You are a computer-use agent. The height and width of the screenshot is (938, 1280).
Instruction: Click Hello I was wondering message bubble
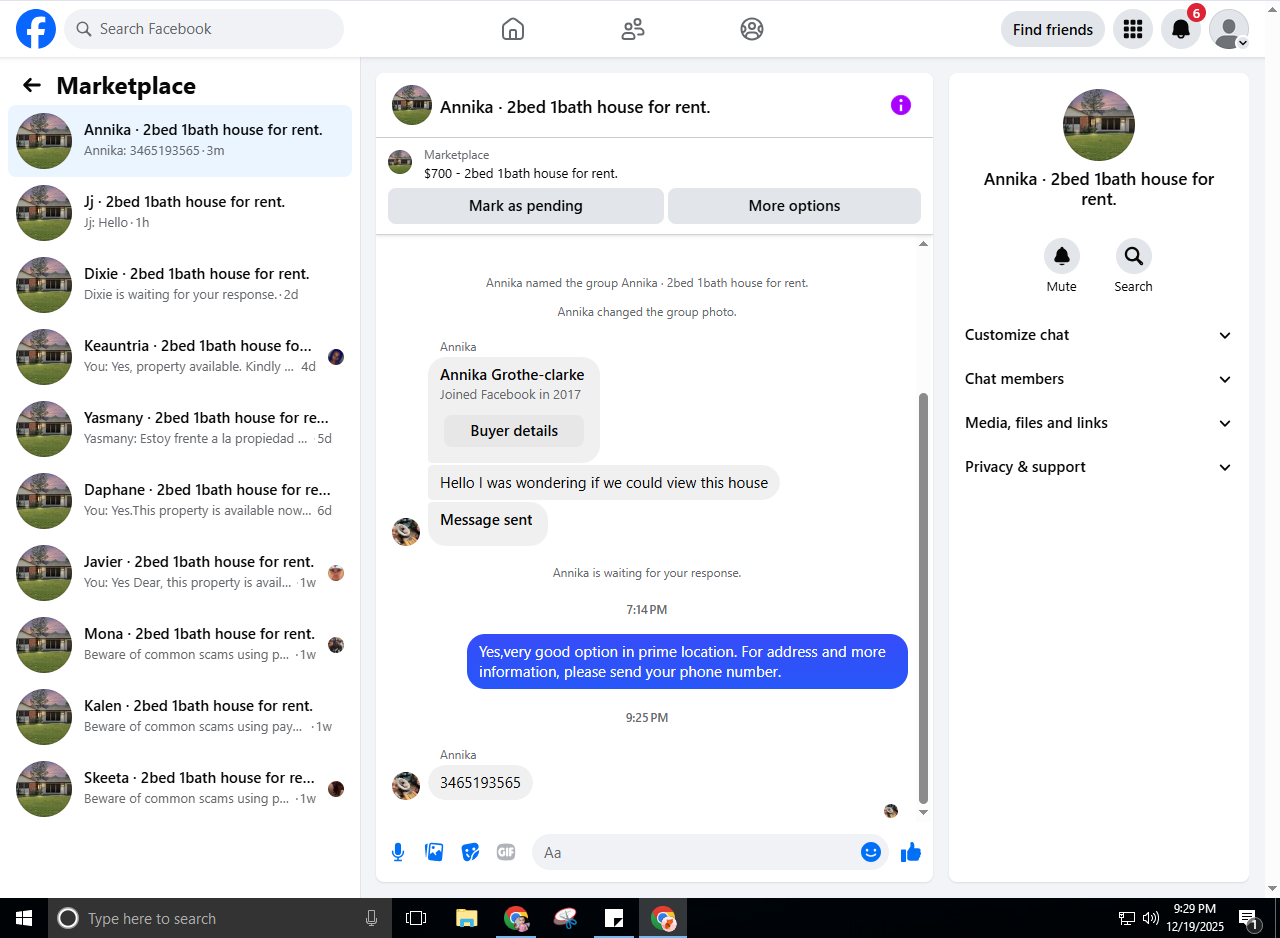coord(604,482)
